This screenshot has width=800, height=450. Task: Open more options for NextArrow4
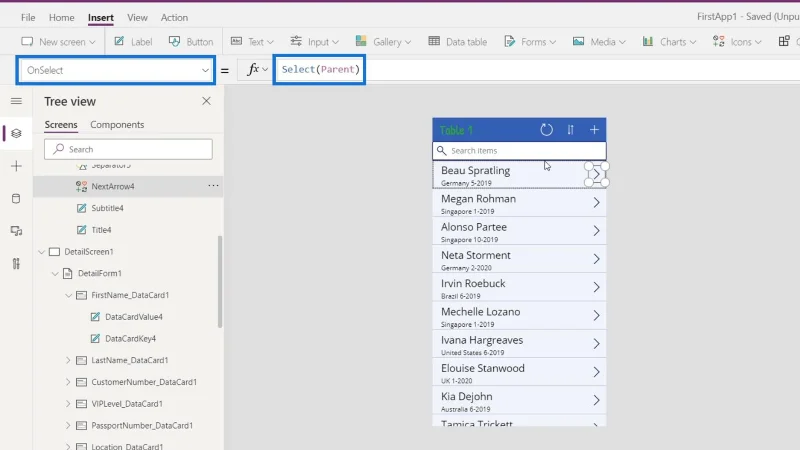(213, 186)
